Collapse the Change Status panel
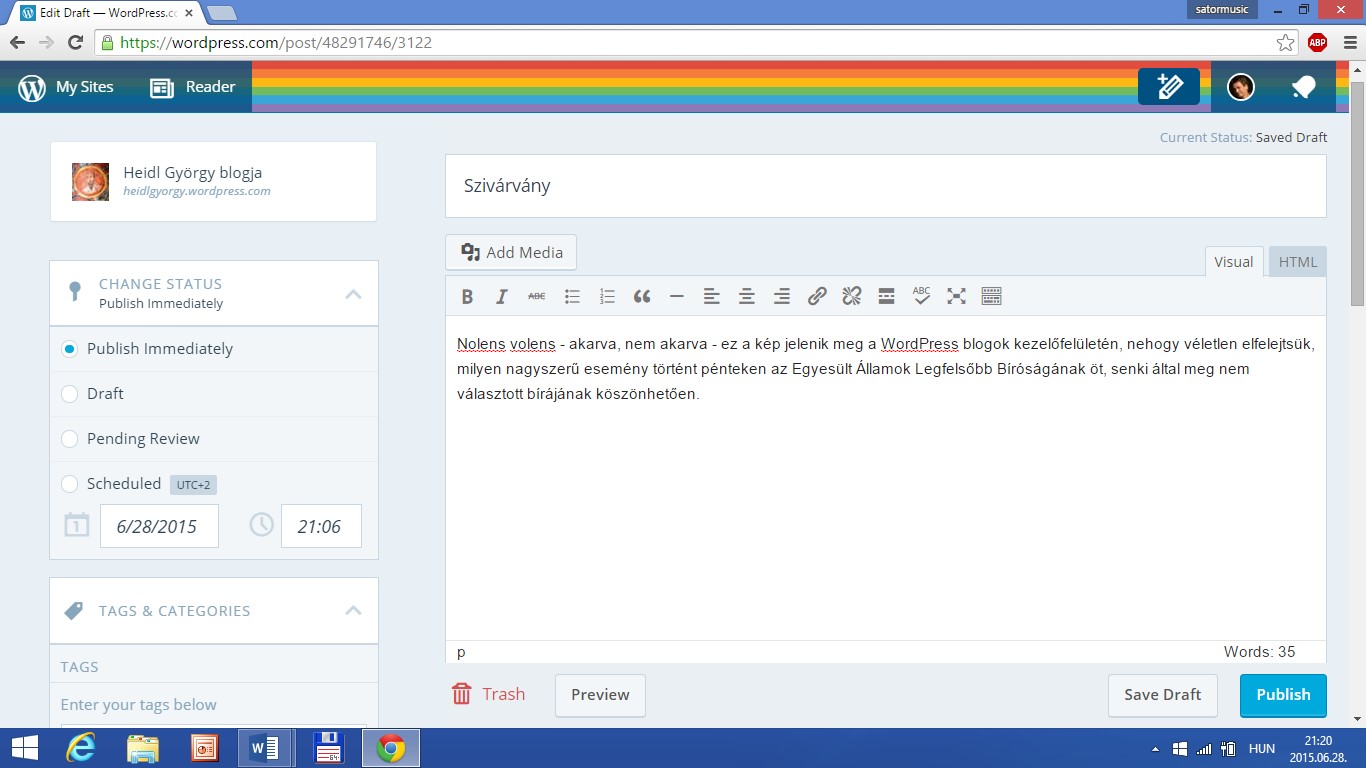Image resolution: width=1366 pixels, height=768 pixels. point(353,294)
